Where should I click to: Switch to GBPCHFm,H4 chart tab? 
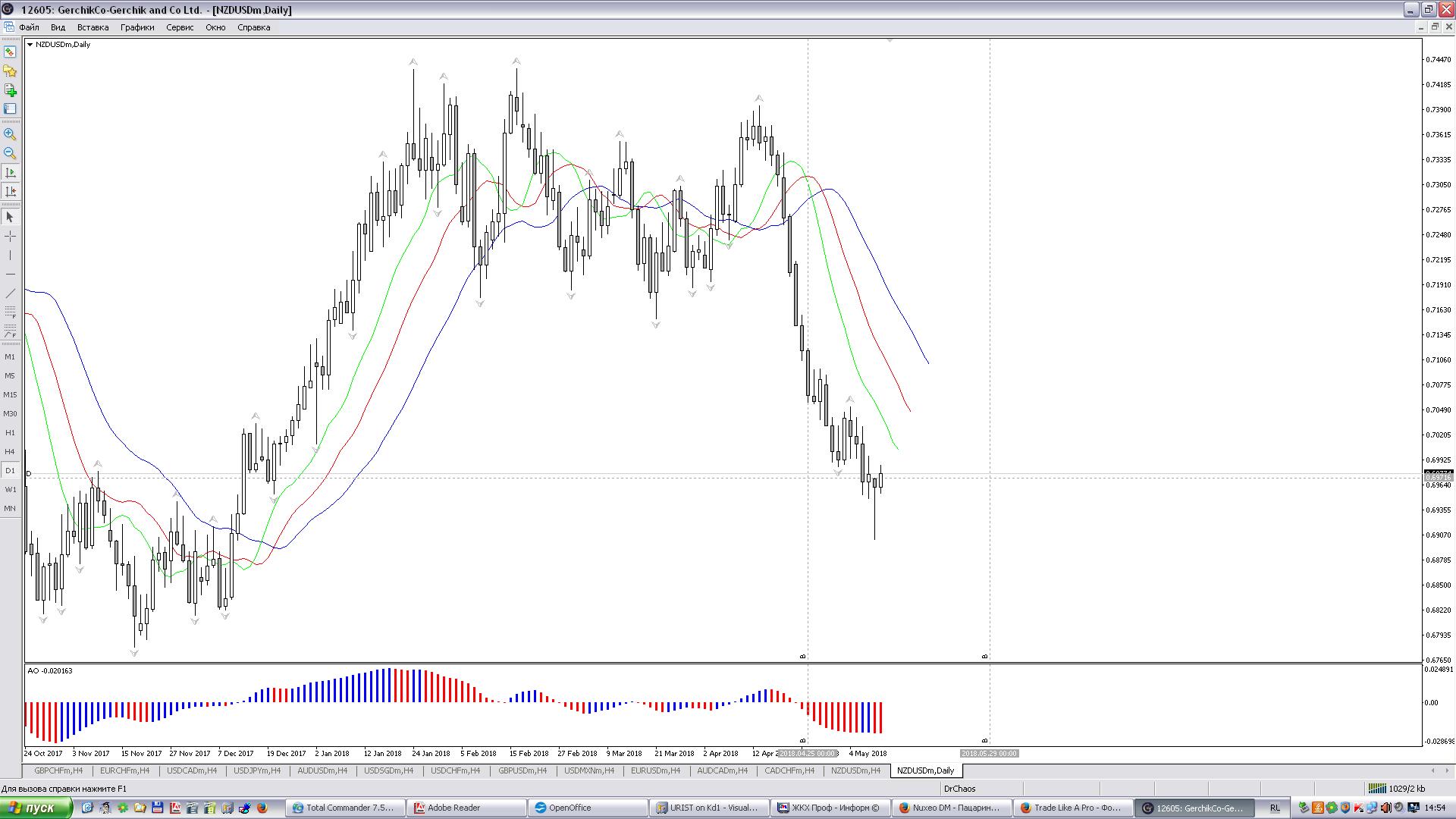click(x=58, y=770)
